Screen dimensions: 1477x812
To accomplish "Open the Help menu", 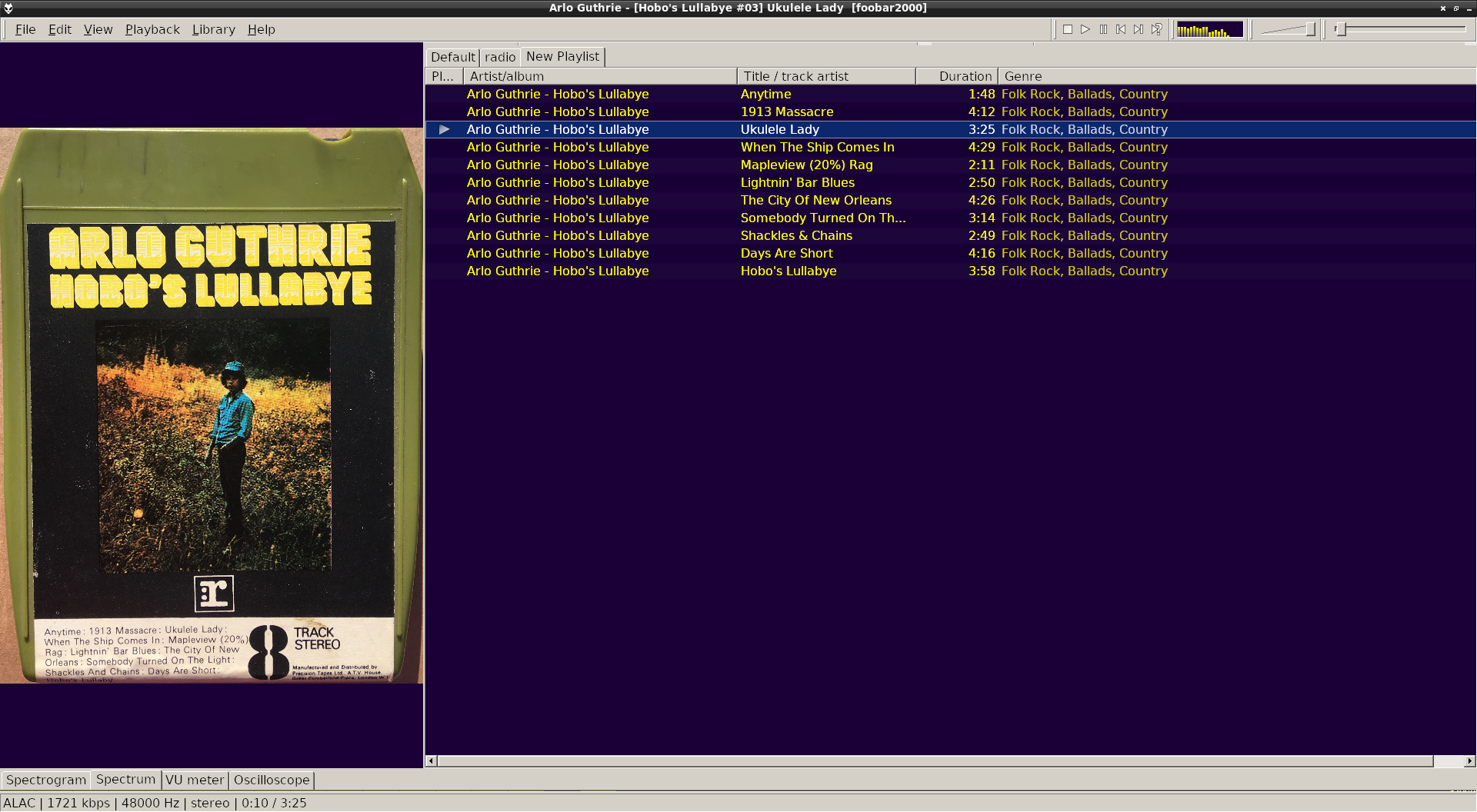I will click(262, 30).
